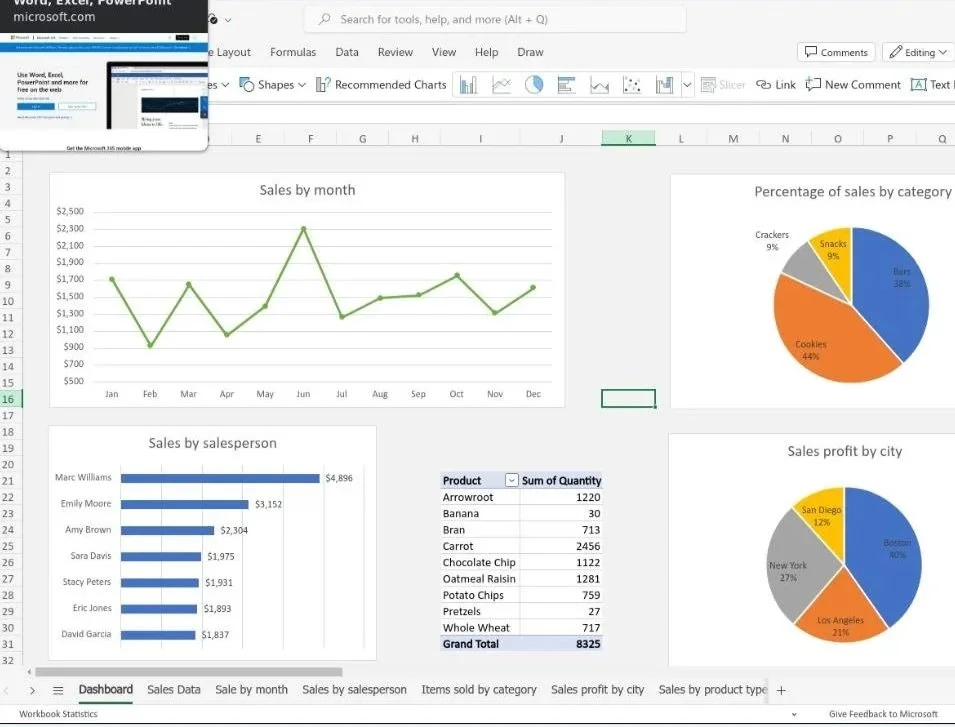Open the Formulas ribbon tab

point(293,52)
